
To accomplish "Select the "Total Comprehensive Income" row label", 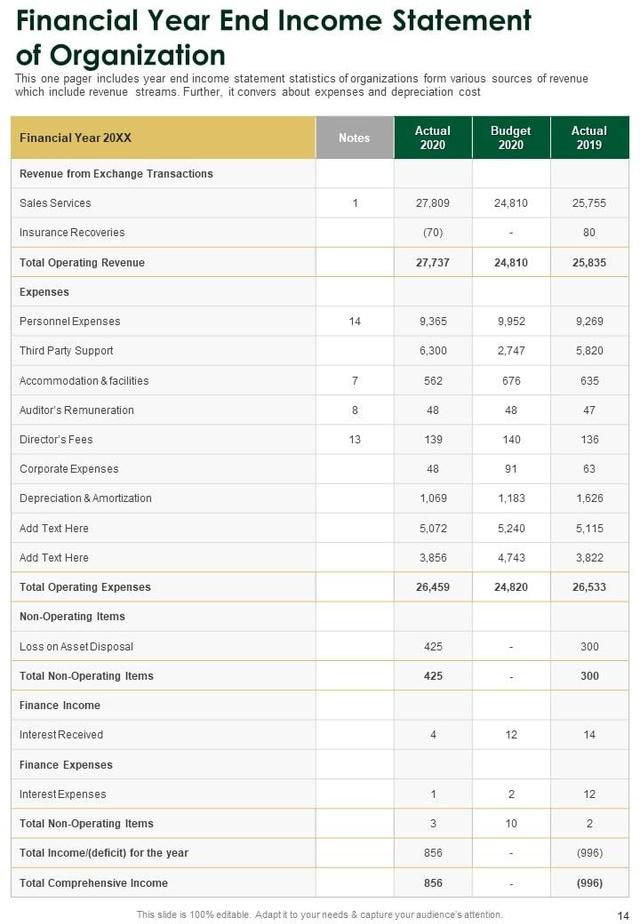I will (x=93, y=883).
